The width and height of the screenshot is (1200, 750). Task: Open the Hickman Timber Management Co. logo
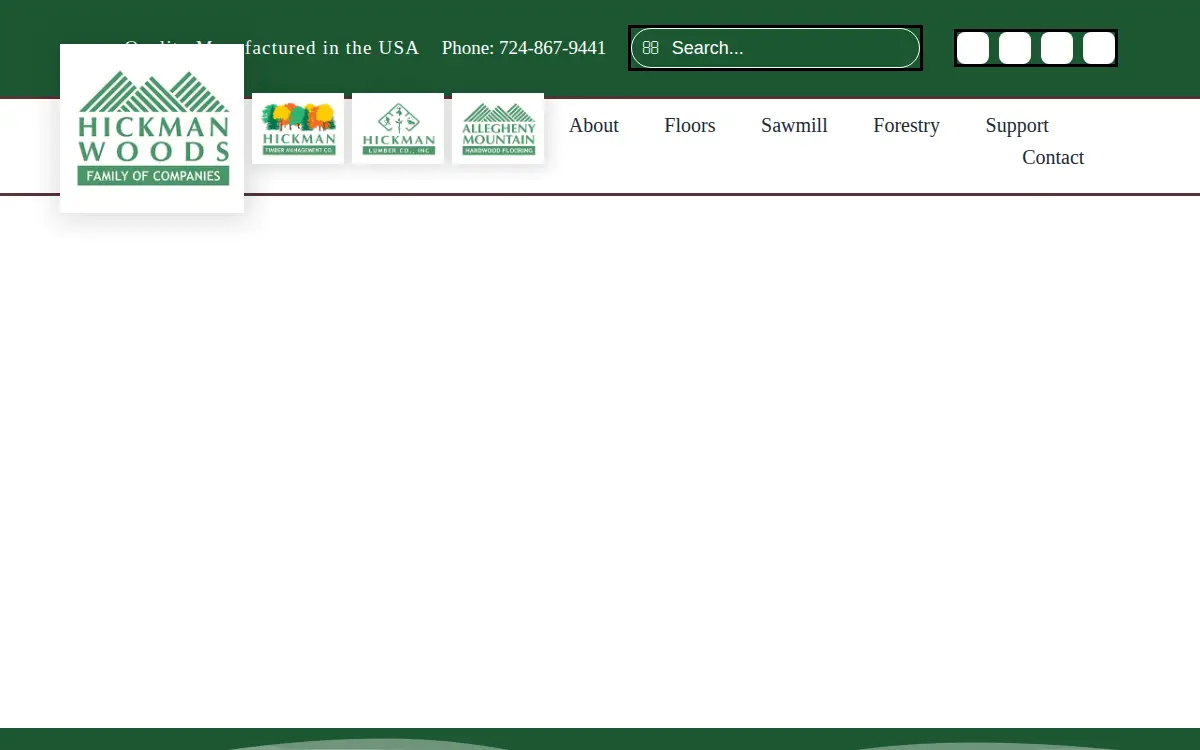point(298,128)
